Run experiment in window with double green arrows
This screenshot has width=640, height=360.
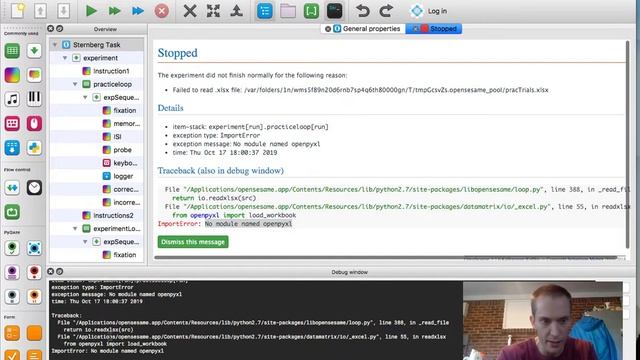(115, 11)
